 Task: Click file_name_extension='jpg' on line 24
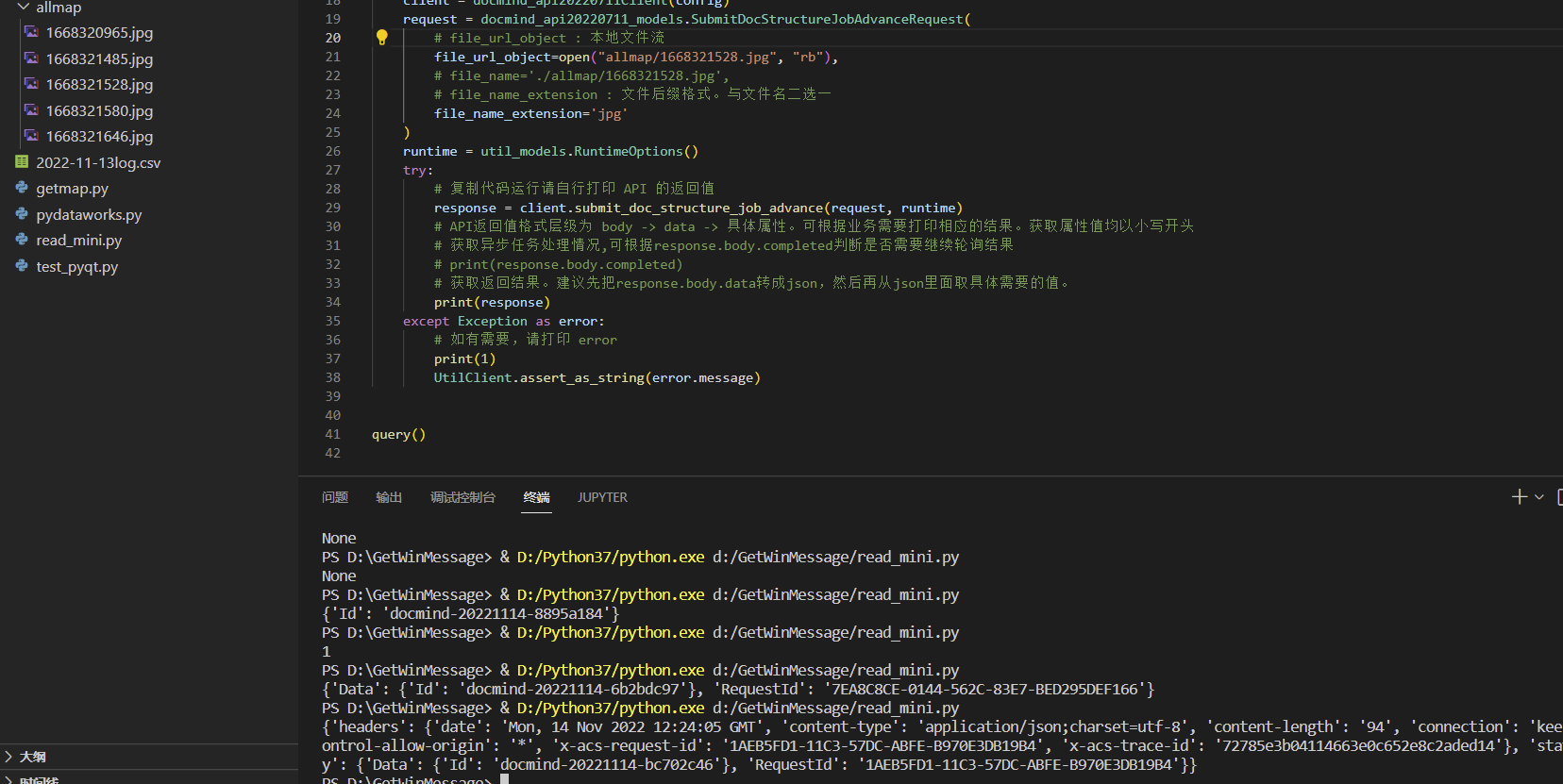(530, 113)
